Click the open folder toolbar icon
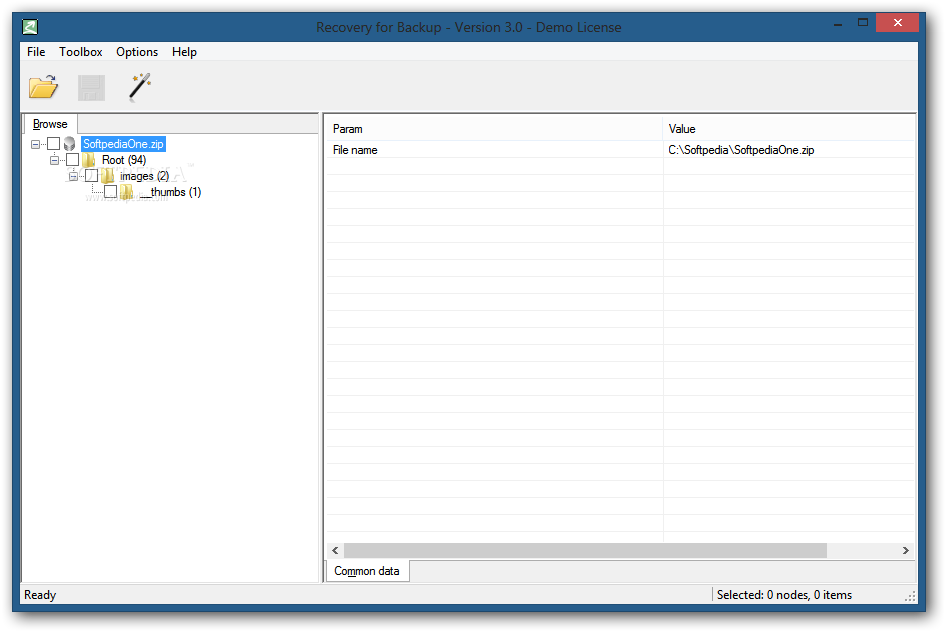This screenshot has height=632, width=946. pyautogui.click(x=43, y=87)
